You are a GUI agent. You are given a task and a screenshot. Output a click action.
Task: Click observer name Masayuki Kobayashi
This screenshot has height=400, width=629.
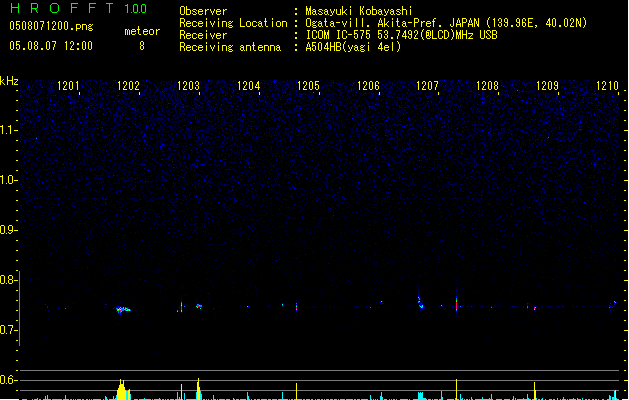coord(359,11)
